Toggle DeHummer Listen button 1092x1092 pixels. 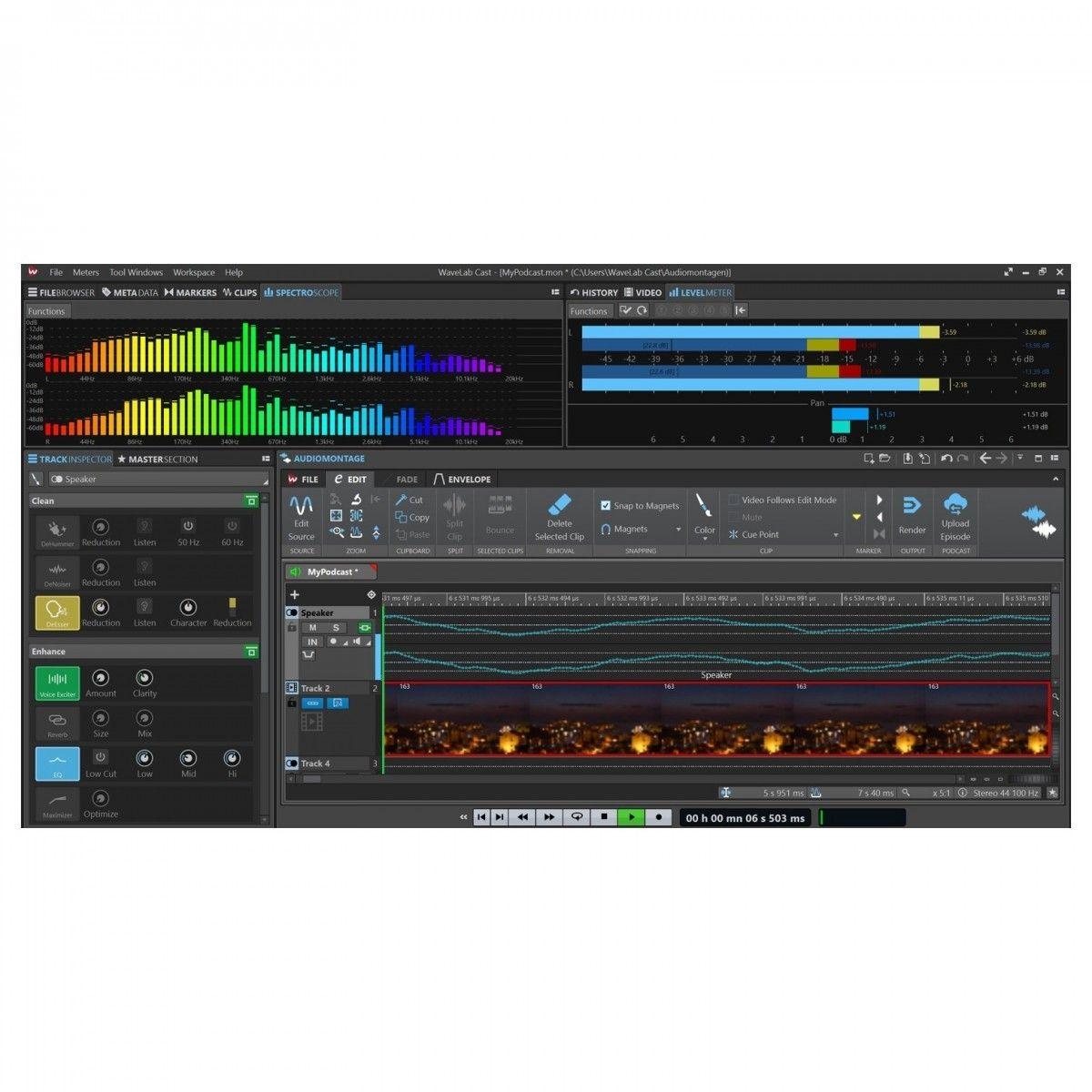coord(145,526)
